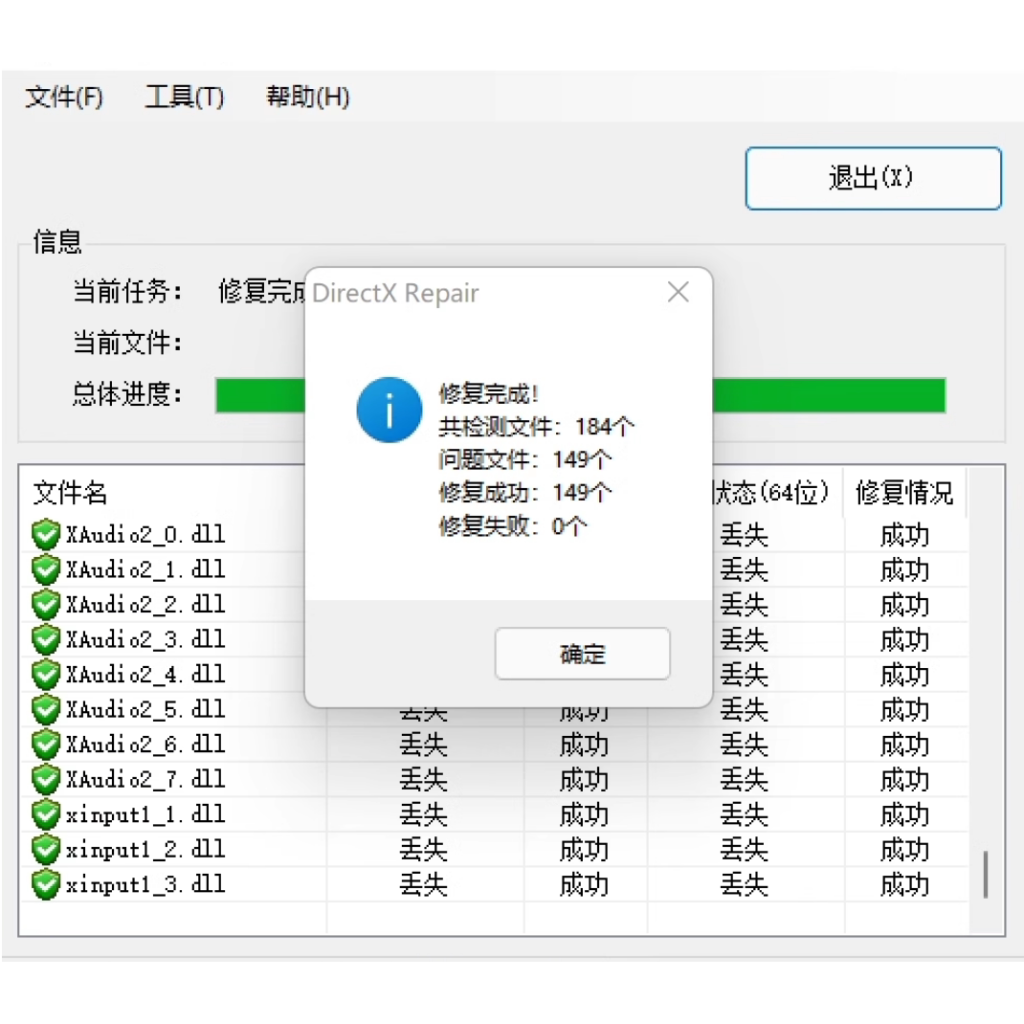
Task: Click the green shield icon for XAudio2_0.dll
Action: (x=46, y=535)
